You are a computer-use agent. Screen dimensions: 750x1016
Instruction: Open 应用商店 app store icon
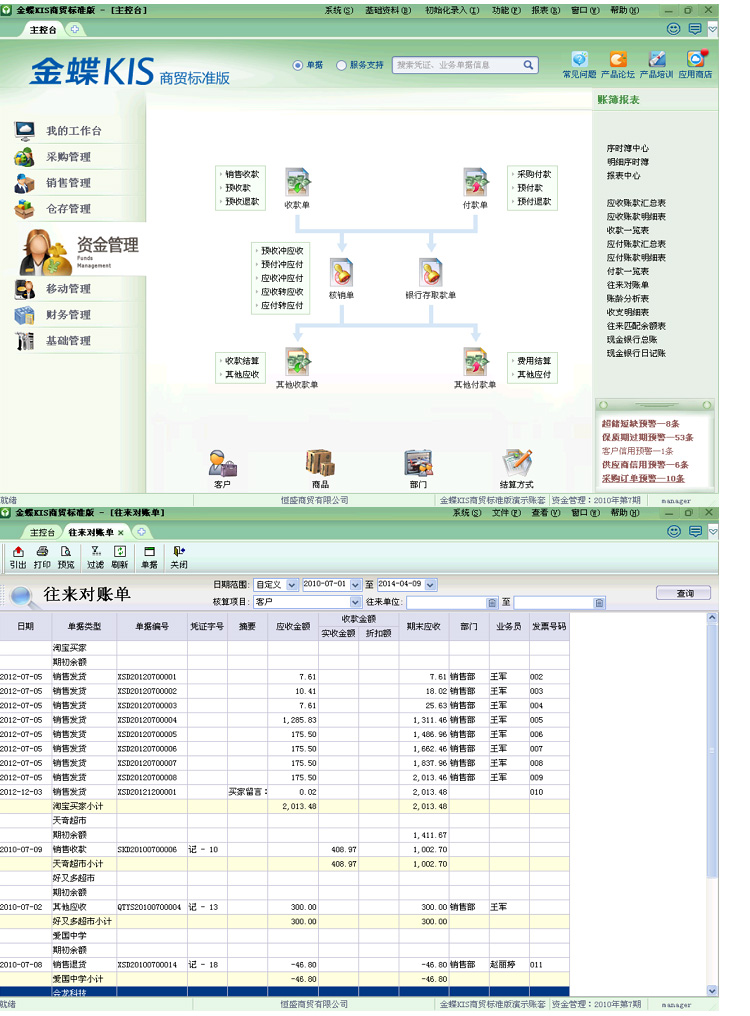(x=696, y=60)
